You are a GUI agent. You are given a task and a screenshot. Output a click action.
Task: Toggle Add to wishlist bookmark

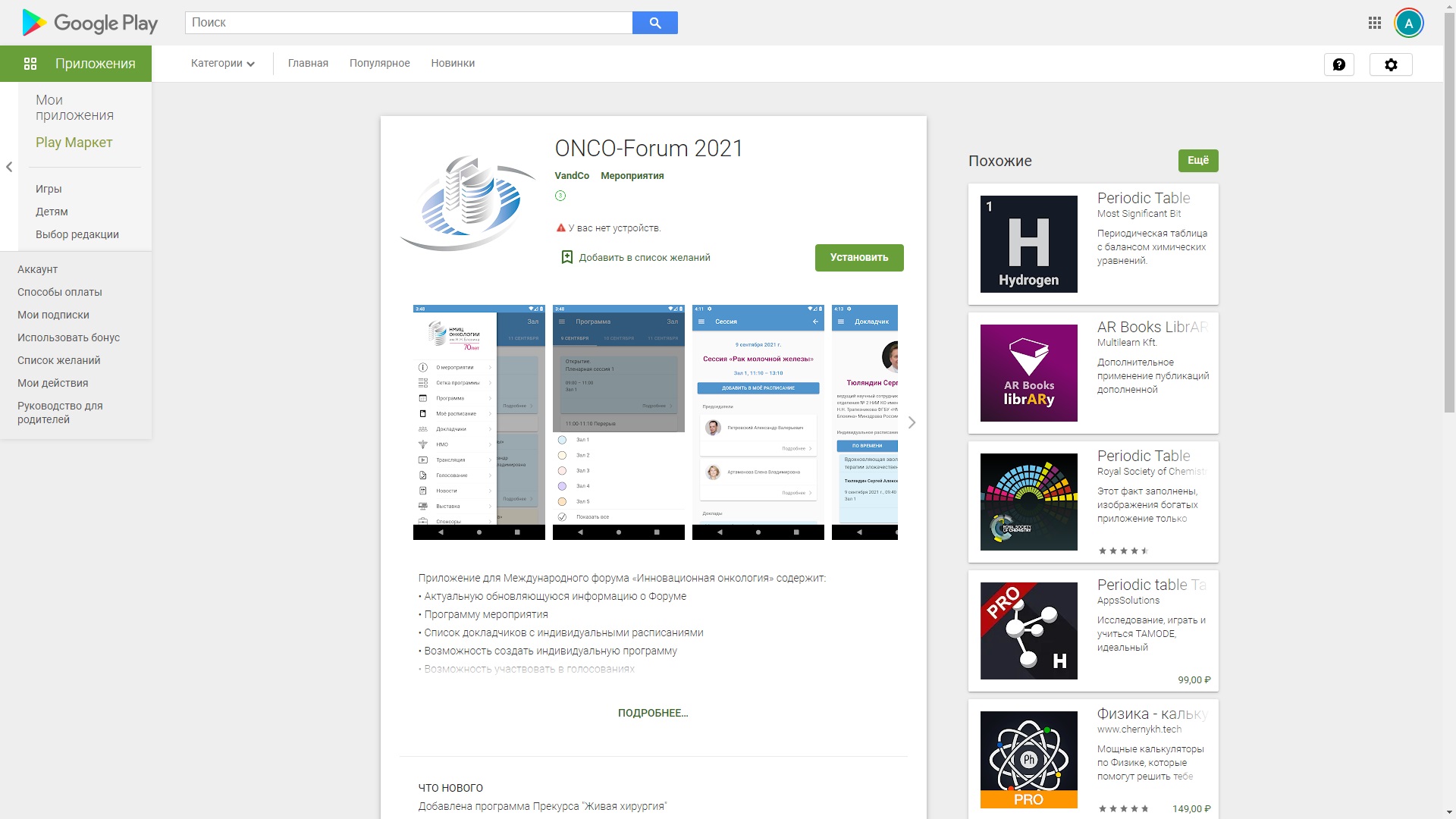pos(566,257)
